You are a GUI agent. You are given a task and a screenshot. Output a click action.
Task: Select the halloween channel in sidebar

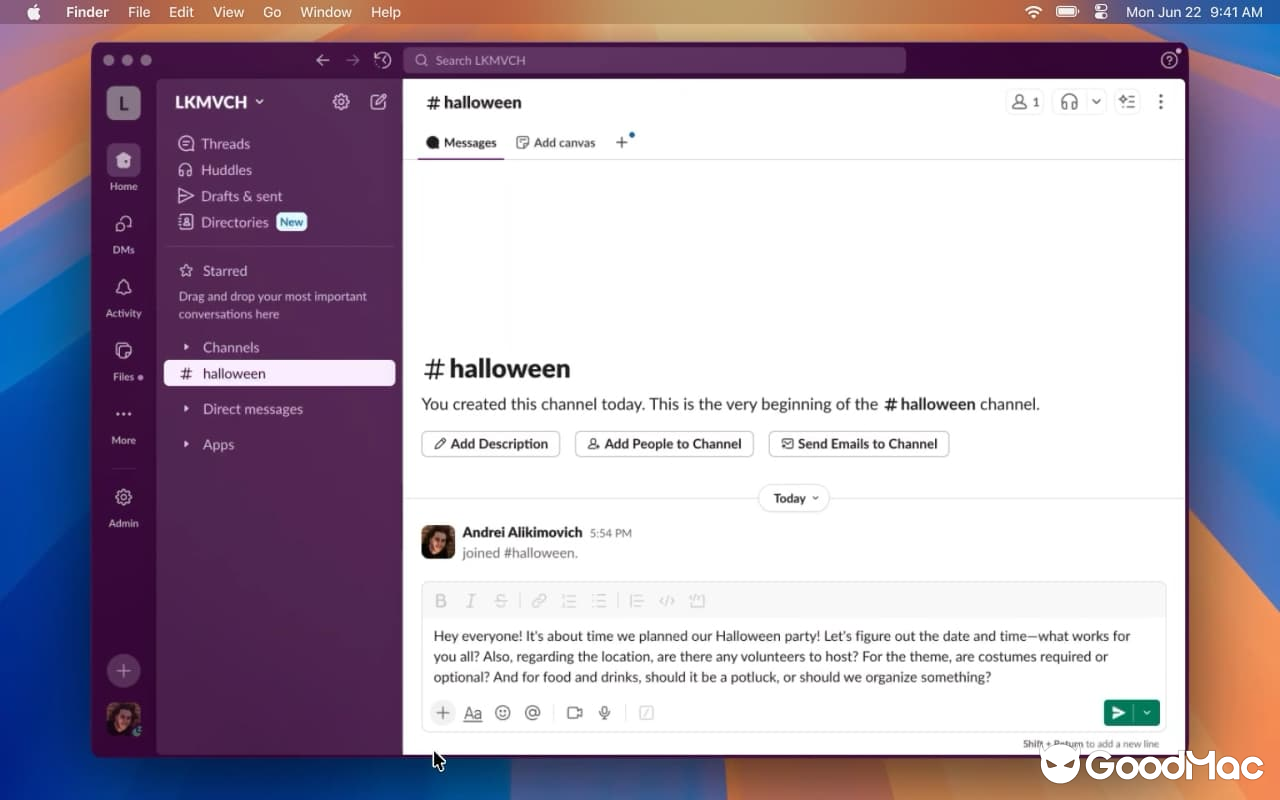point(280,373)
